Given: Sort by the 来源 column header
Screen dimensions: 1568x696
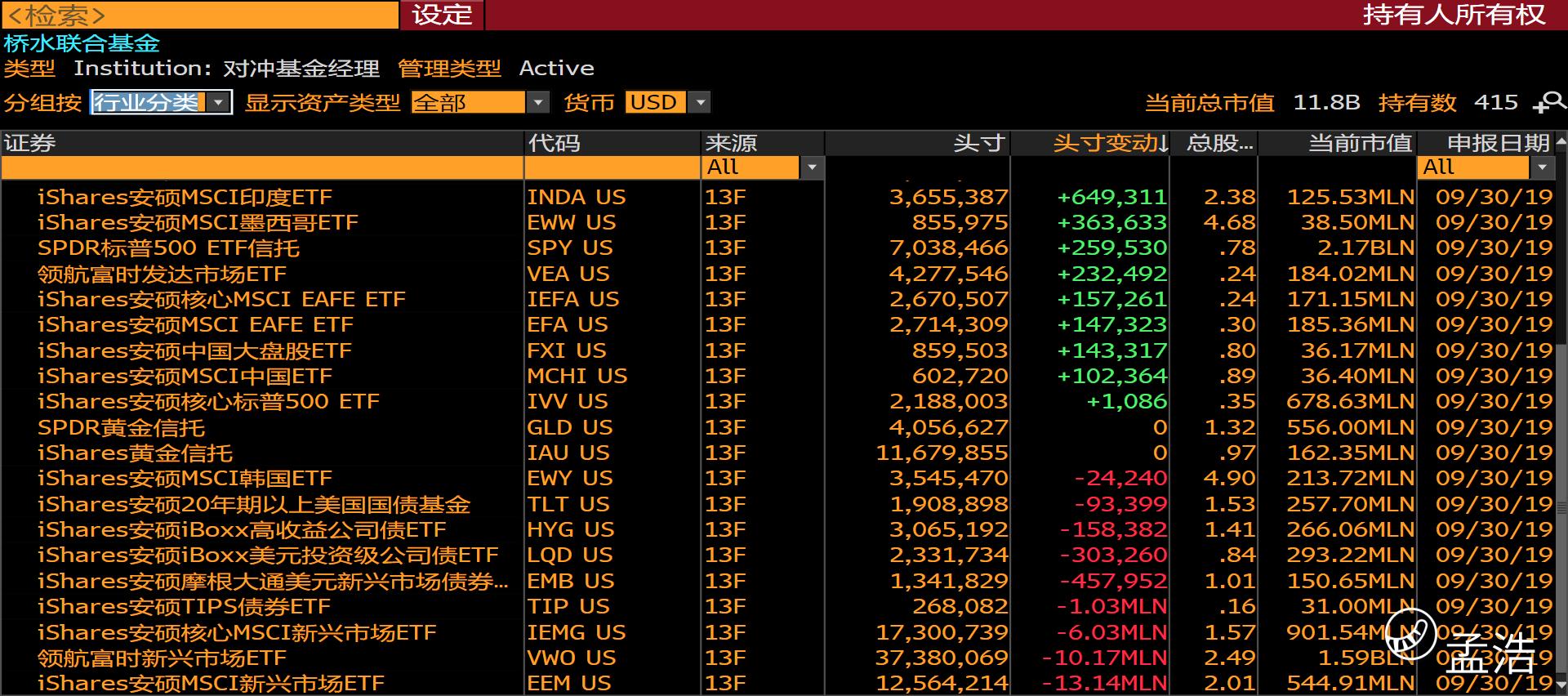Looking at the screenshot, I should coord(763,143).
